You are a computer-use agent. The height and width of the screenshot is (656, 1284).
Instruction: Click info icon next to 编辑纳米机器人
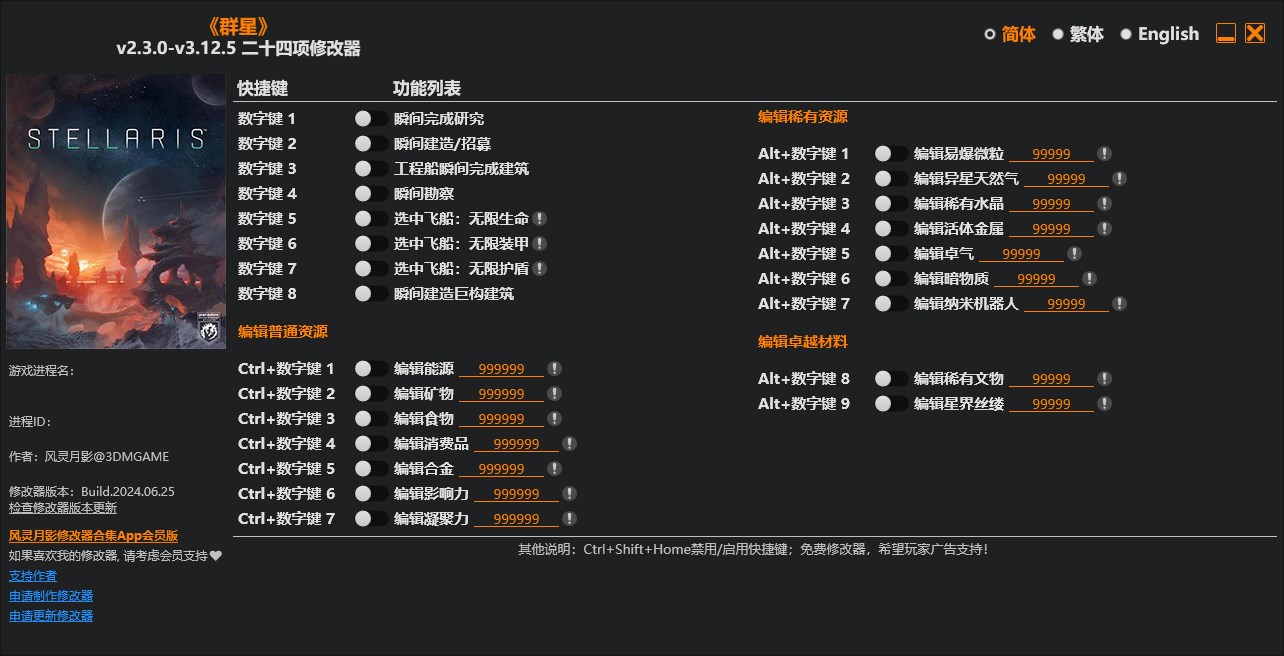pos(1119,303)
